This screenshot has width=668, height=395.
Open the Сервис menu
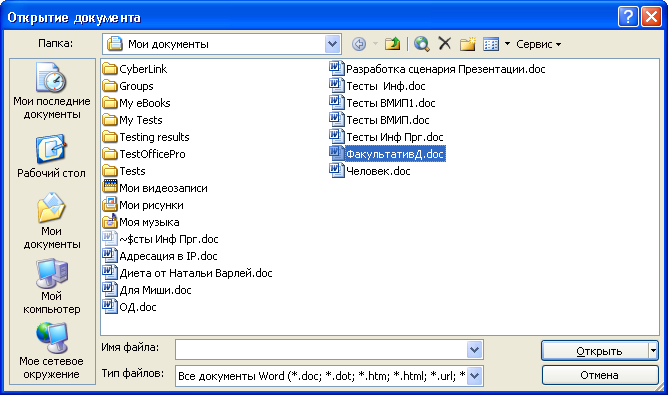tap(538, 44)
